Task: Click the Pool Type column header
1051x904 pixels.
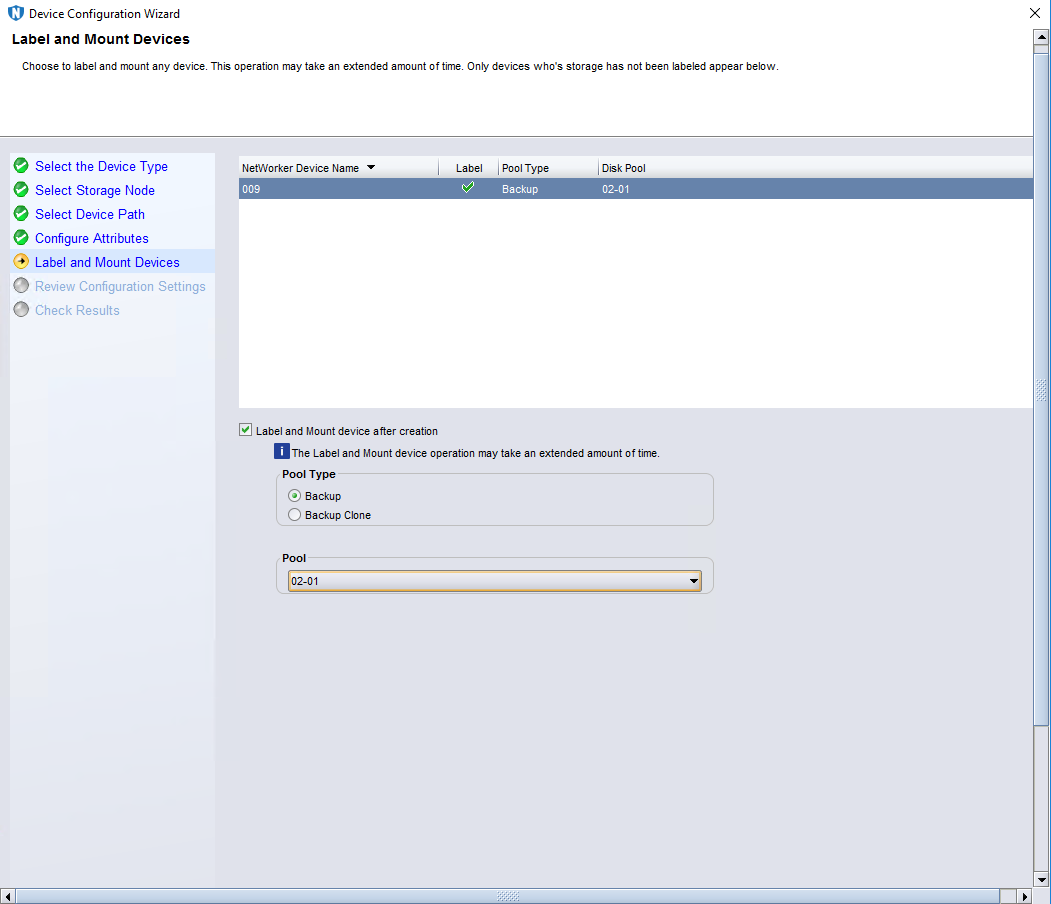Action: (526, 168)
